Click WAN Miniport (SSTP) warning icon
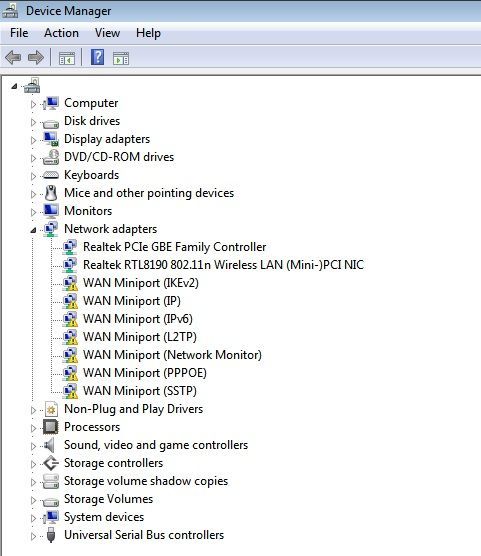 click(x=70, y=391)
